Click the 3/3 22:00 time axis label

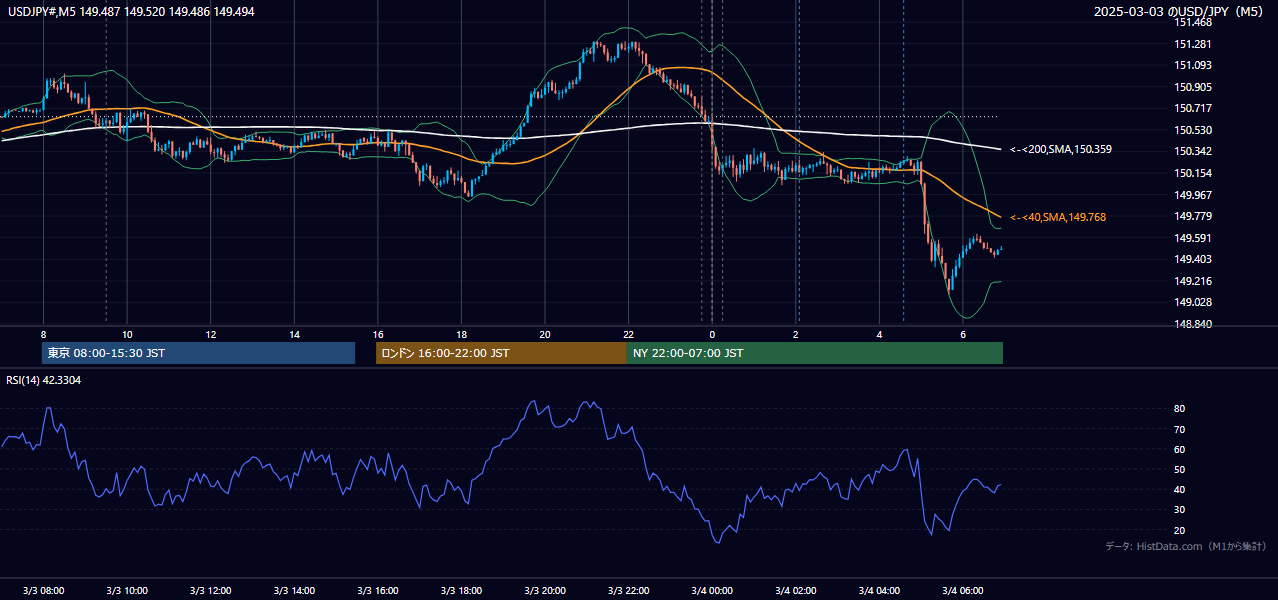[628, 591]
